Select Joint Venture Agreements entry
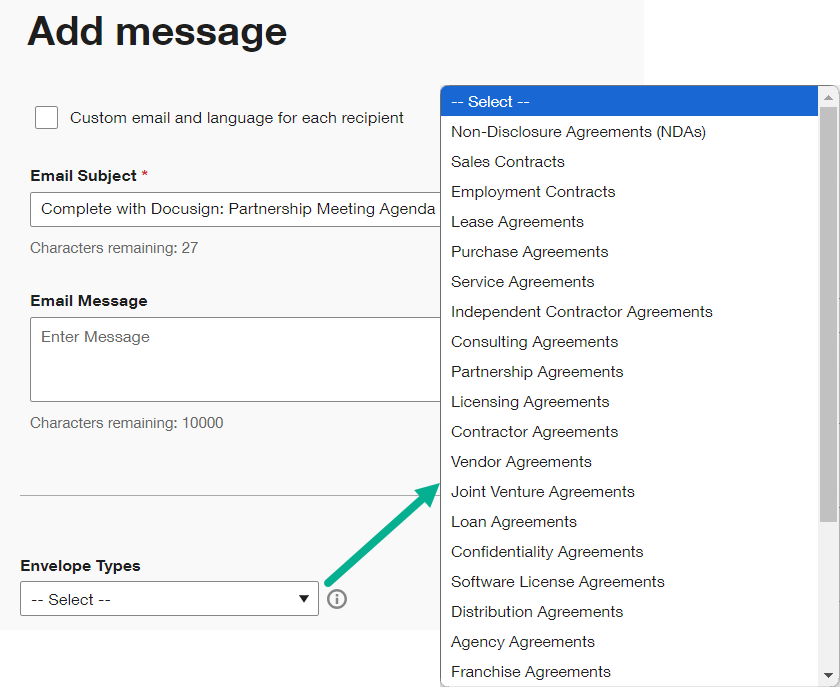 point(542,492)
